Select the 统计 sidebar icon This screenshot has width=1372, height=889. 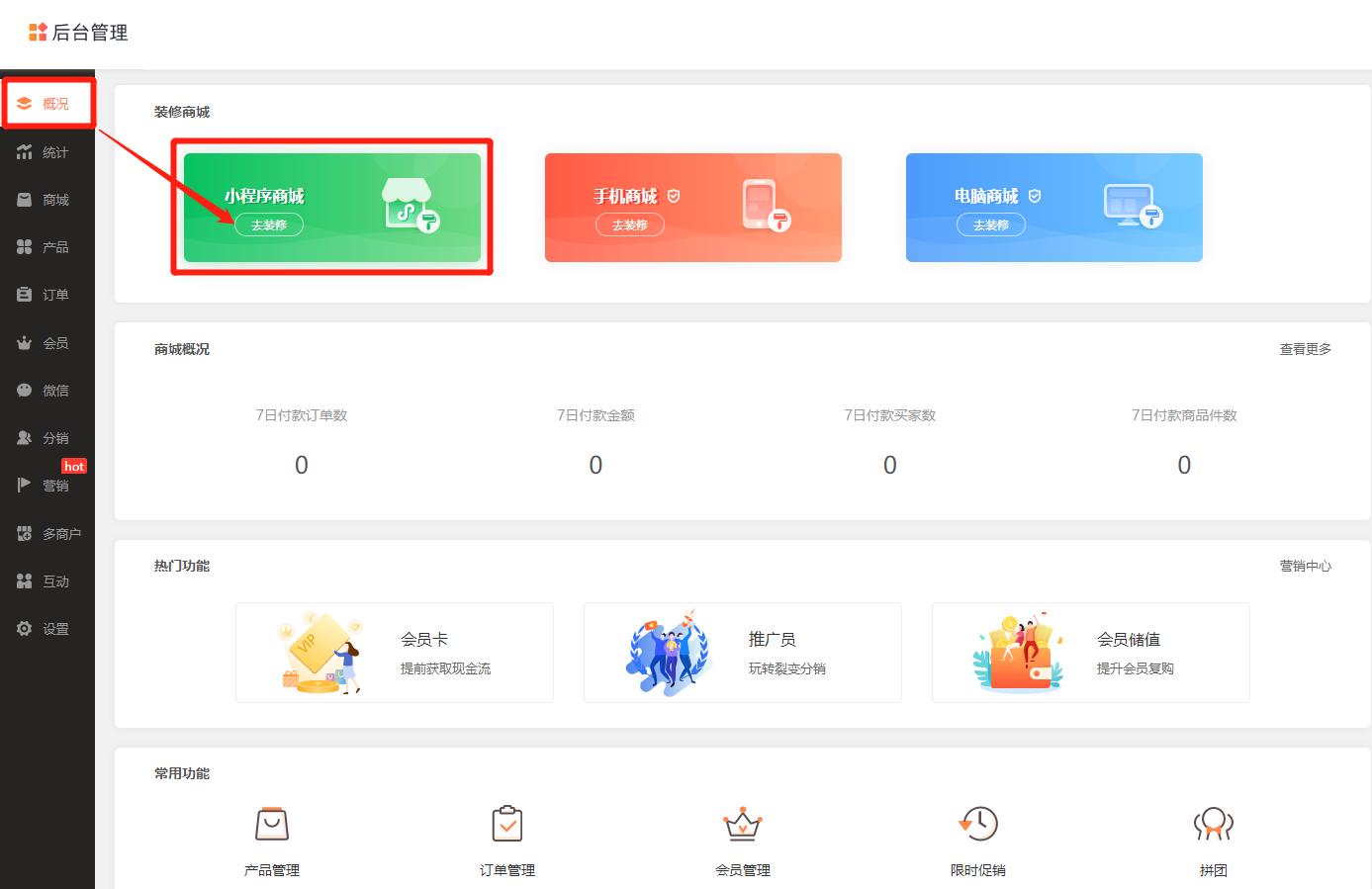pos(25,151)
